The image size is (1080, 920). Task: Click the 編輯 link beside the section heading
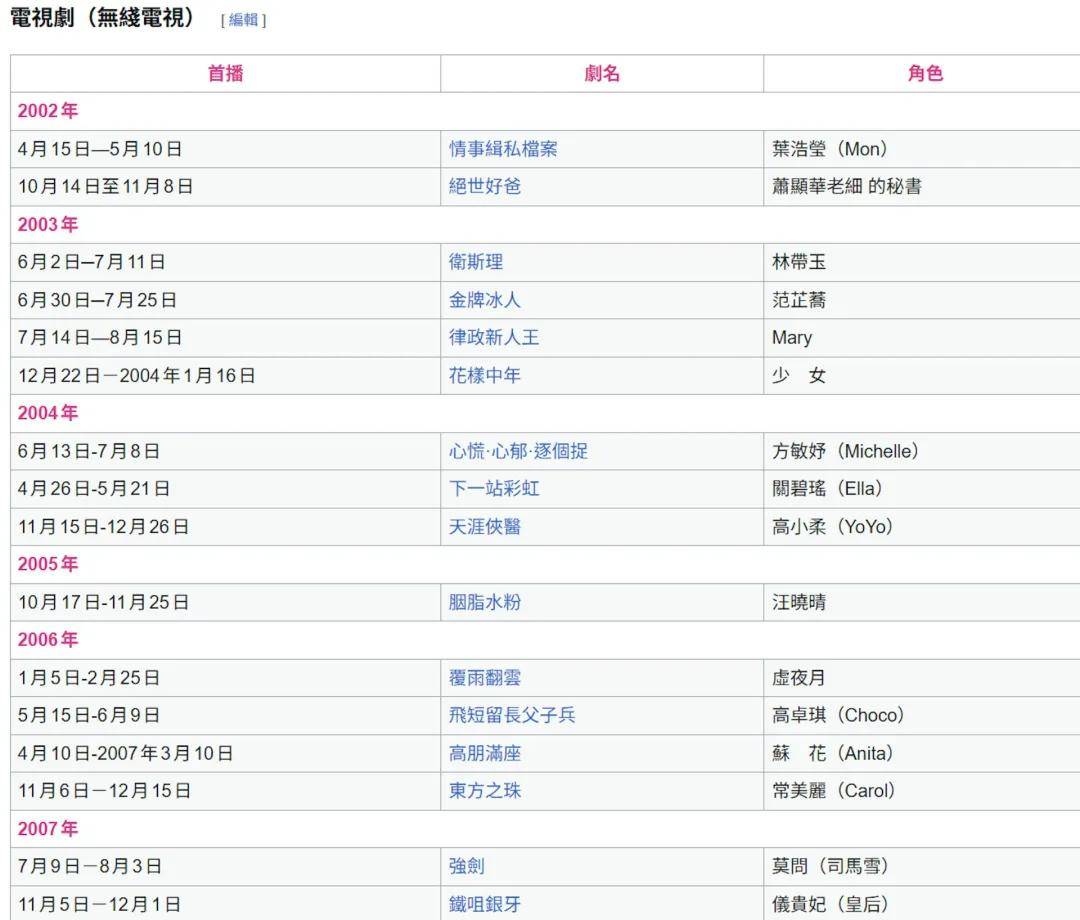(243, 20)
